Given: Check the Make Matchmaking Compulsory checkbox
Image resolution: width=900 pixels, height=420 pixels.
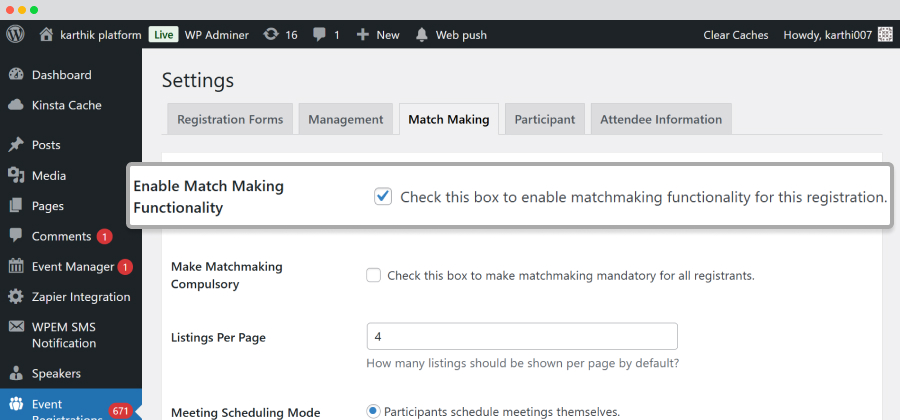Looking at the screenshot, I should (374, 275).
